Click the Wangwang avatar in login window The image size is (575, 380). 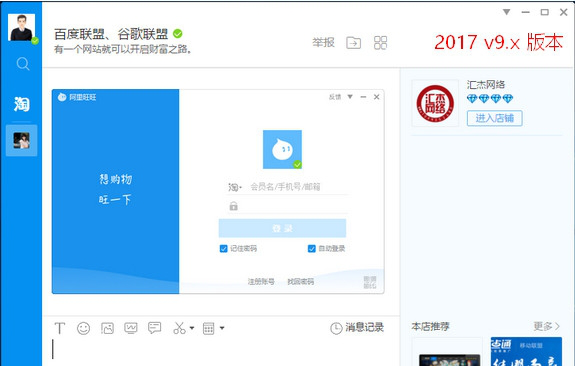click(x=282, y=149)
